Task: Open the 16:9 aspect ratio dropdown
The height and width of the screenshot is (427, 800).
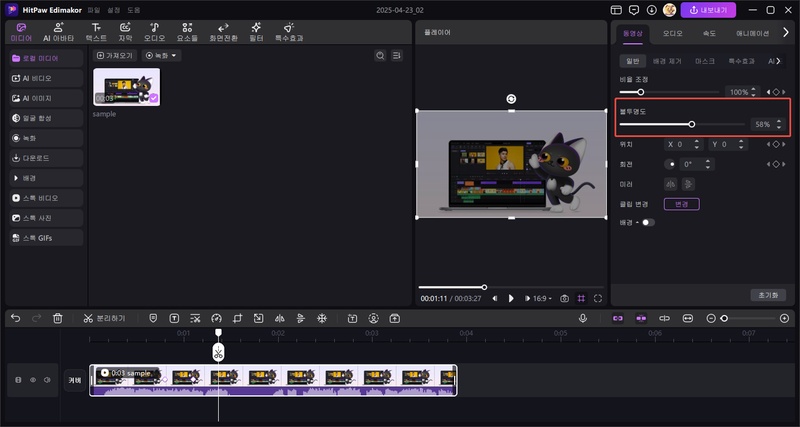Action: [x=542, y=298]
